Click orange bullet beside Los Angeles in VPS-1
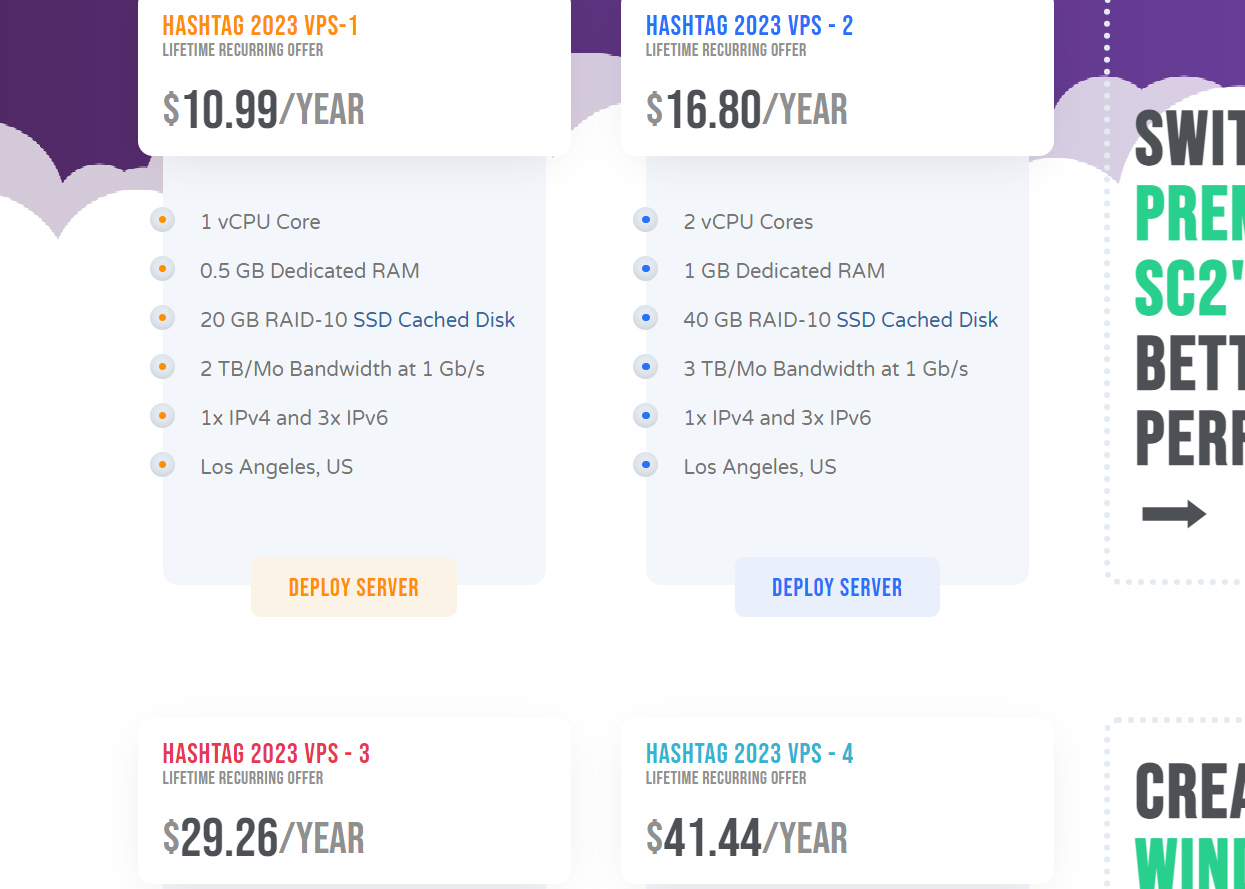This screenshot has width=1245, height=889. coord(162,465)
